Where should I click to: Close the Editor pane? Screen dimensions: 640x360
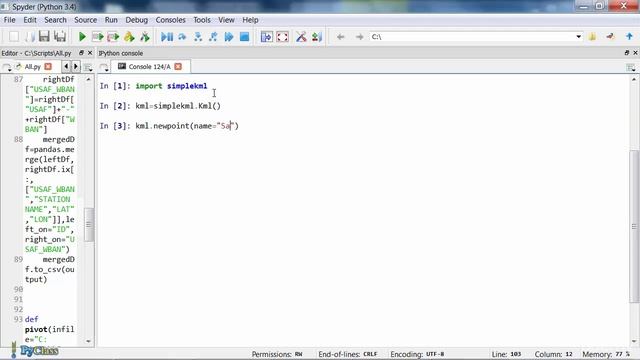(x=90, y=53)
